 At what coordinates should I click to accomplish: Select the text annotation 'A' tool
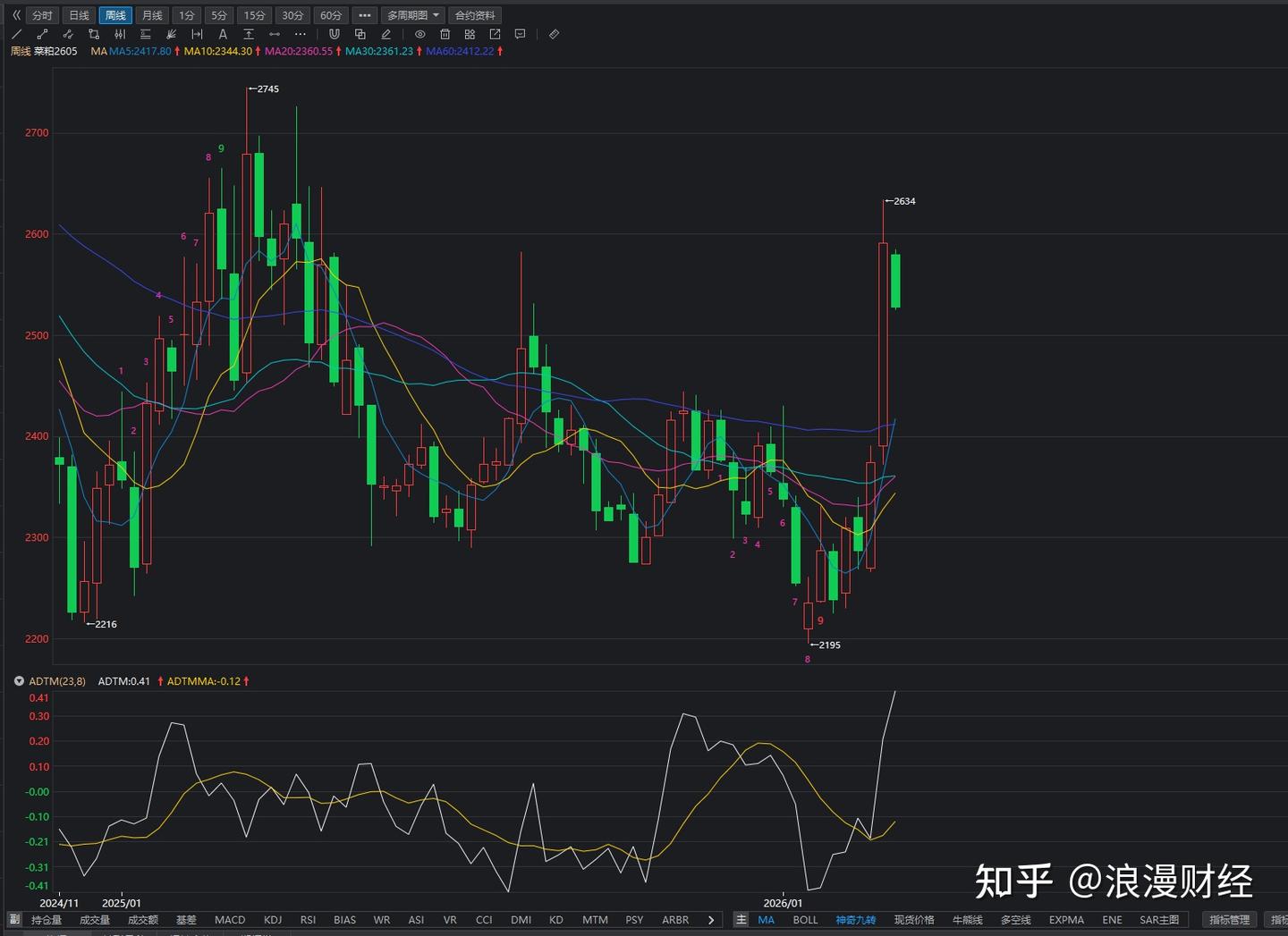point(223,34)
